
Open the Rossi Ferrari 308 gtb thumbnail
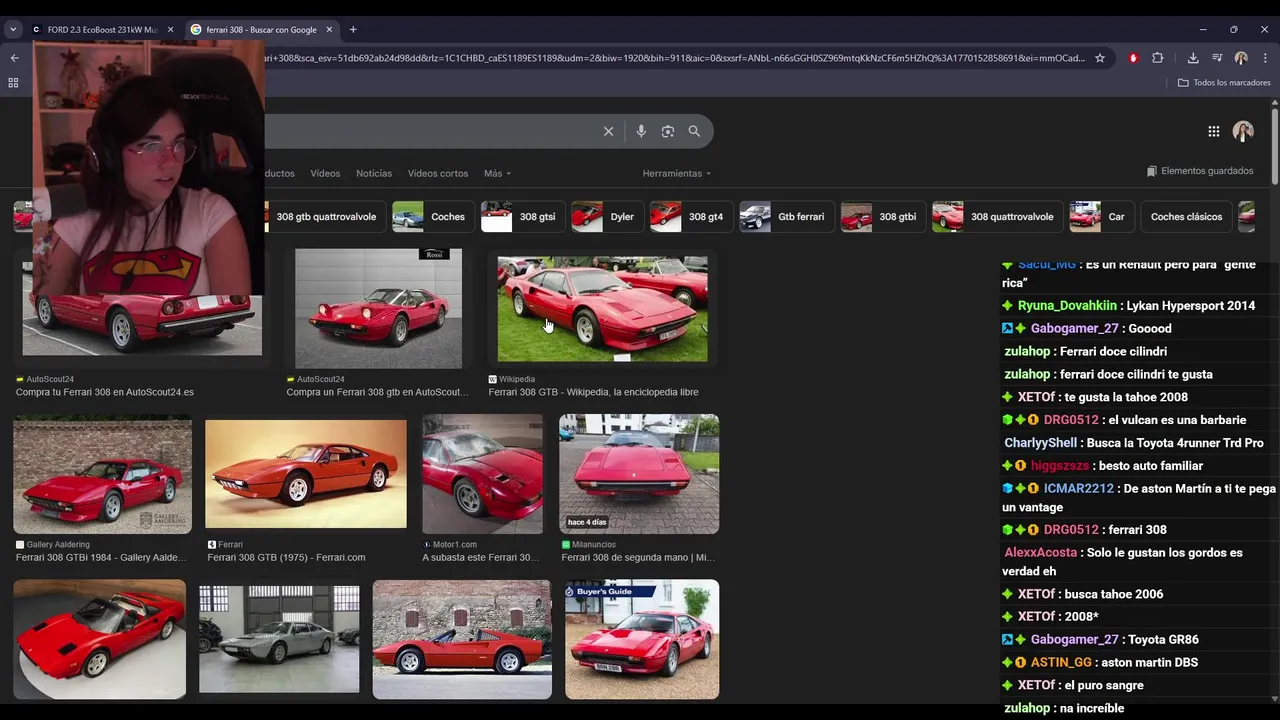click(x=378, y=308)
